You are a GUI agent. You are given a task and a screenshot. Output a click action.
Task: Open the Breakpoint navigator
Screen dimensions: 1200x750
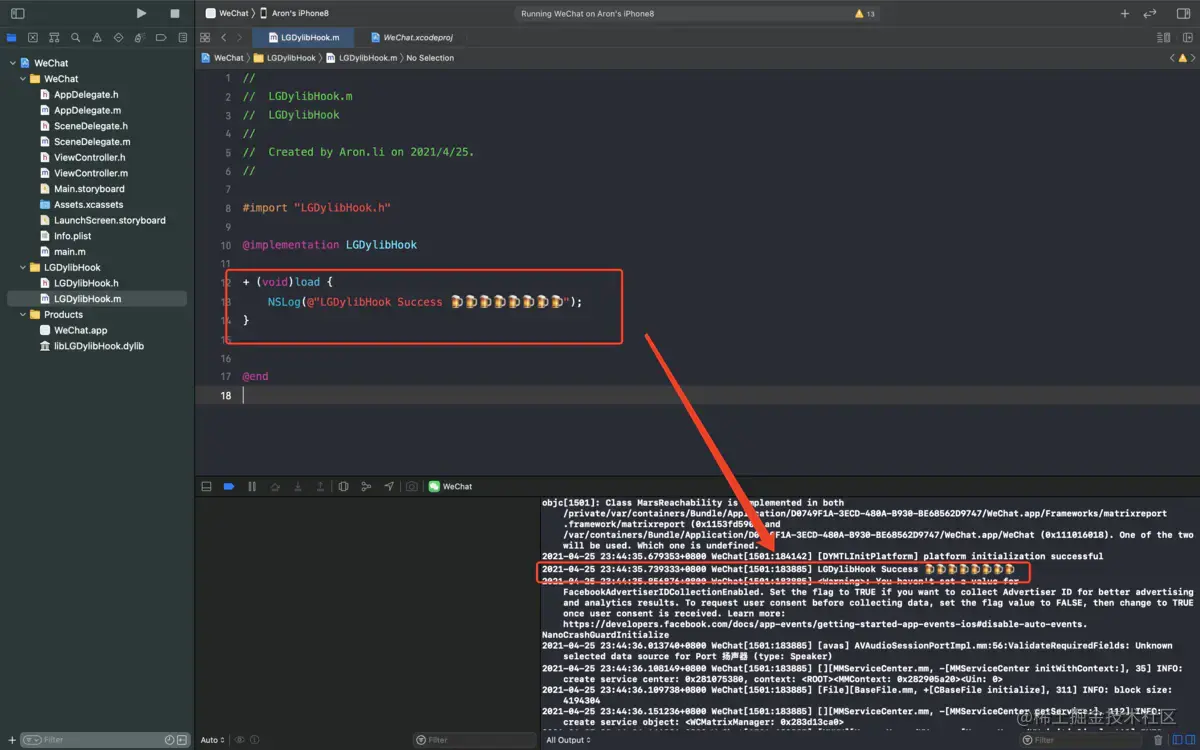point(161,37)
